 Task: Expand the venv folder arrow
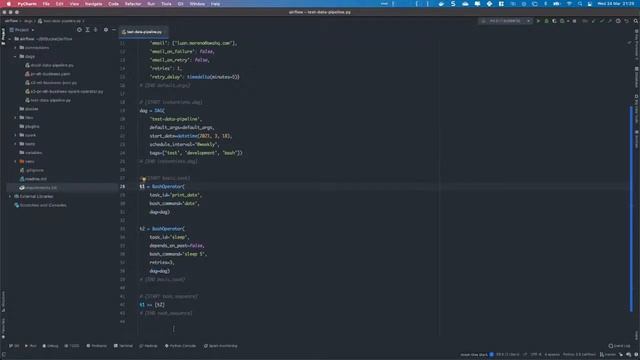(16, 161)
